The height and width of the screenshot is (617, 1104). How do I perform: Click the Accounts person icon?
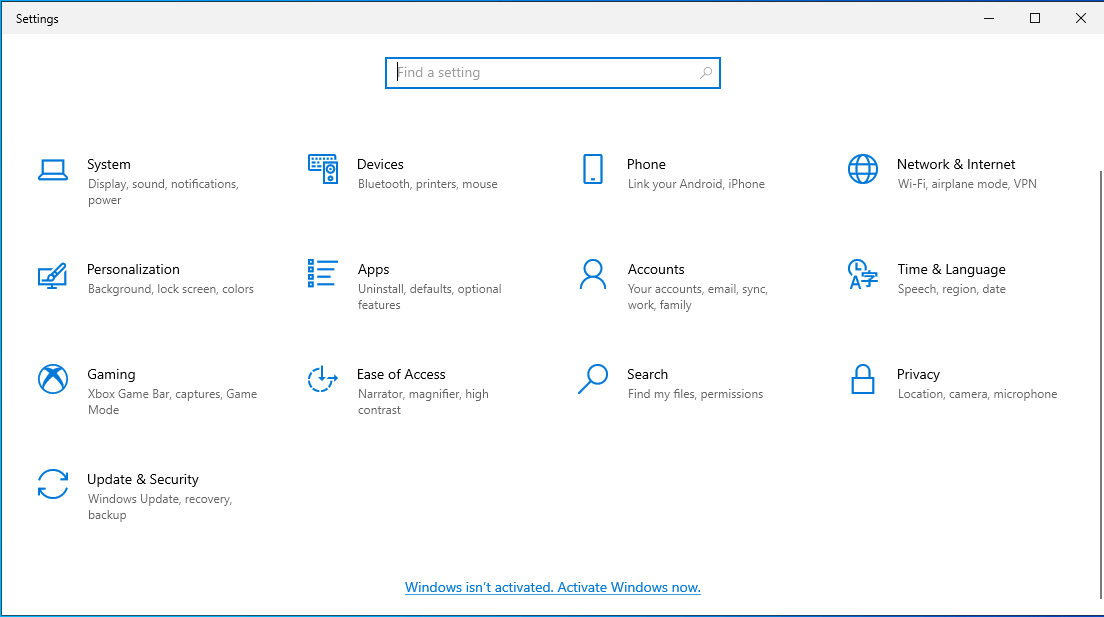pyautogui.click(x=593, y=275)
